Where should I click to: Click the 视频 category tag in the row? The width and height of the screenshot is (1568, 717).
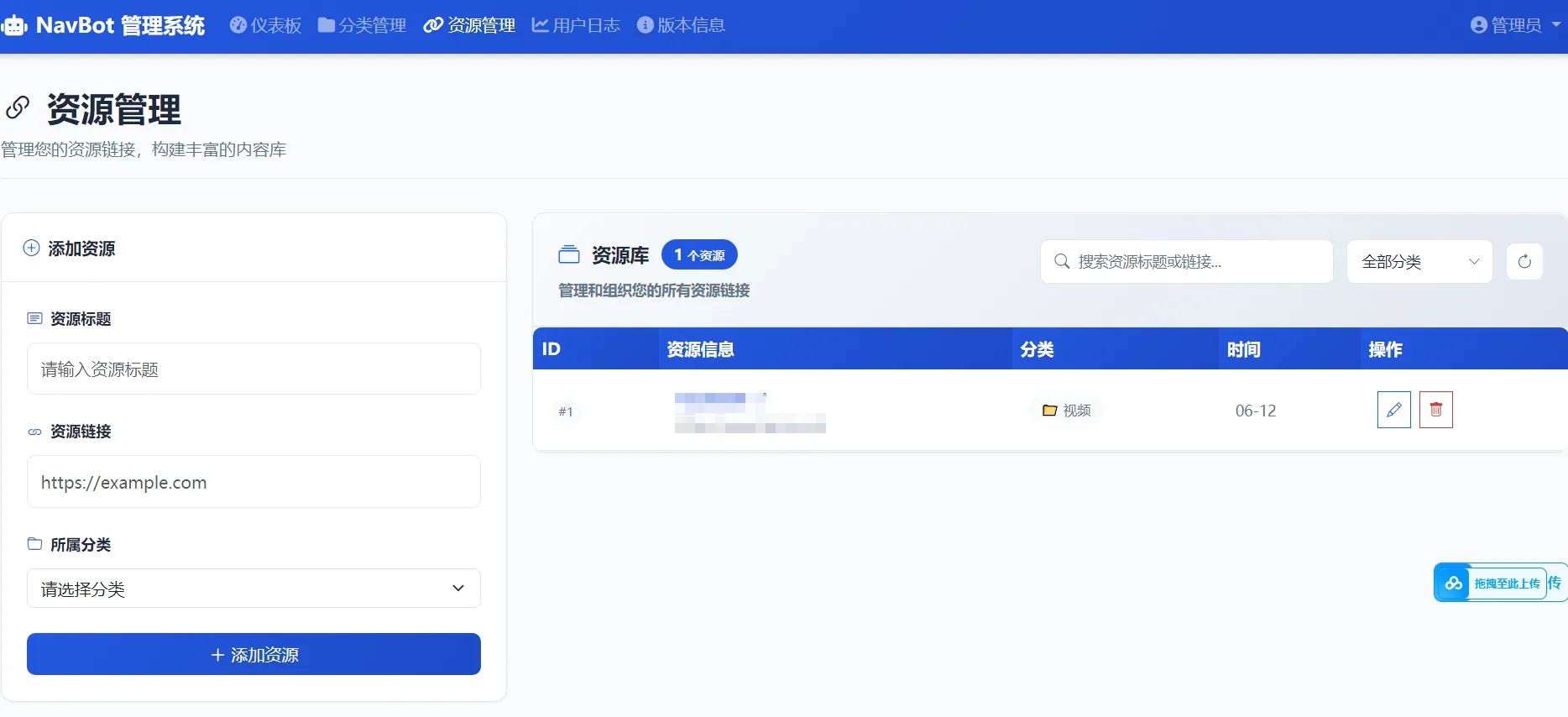click(x=1067, y=411)
